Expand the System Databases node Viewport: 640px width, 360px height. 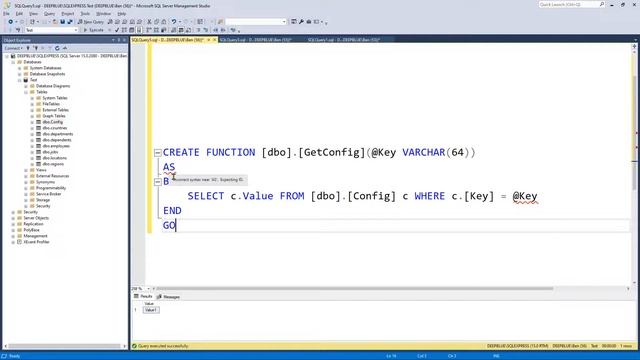[x=20, y=68]
